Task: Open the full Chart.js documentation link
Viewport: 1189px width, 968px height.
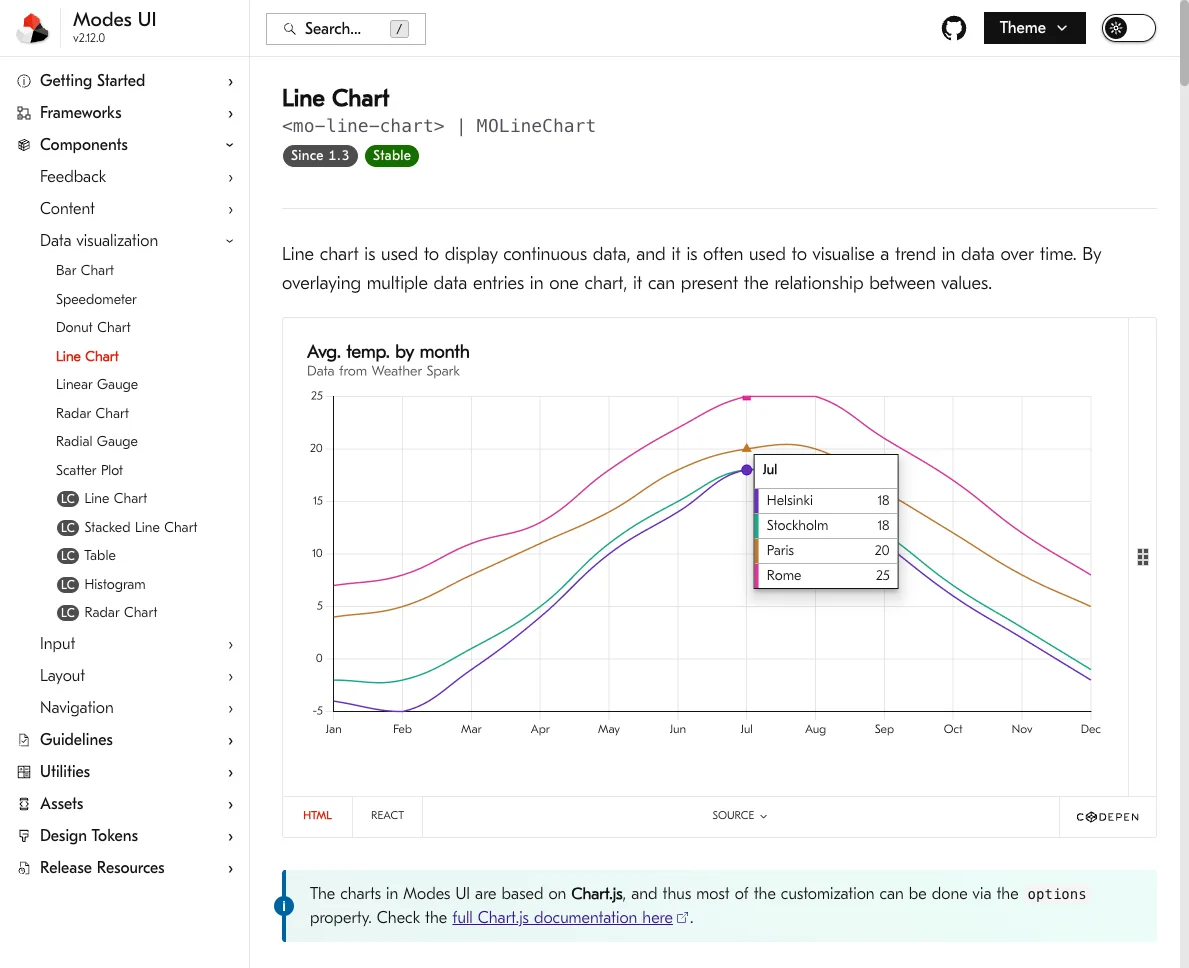Action: [562, 918]
